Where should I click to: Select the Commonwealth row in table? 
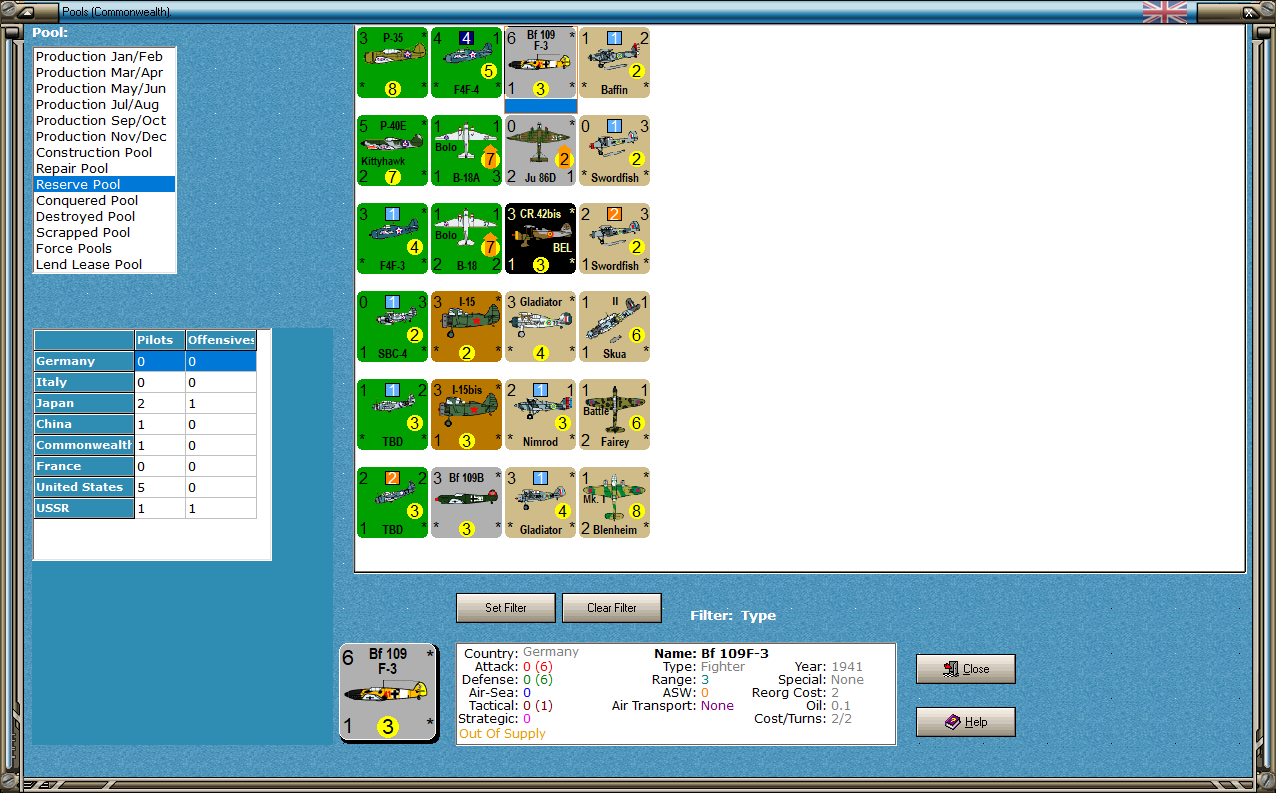145,445
